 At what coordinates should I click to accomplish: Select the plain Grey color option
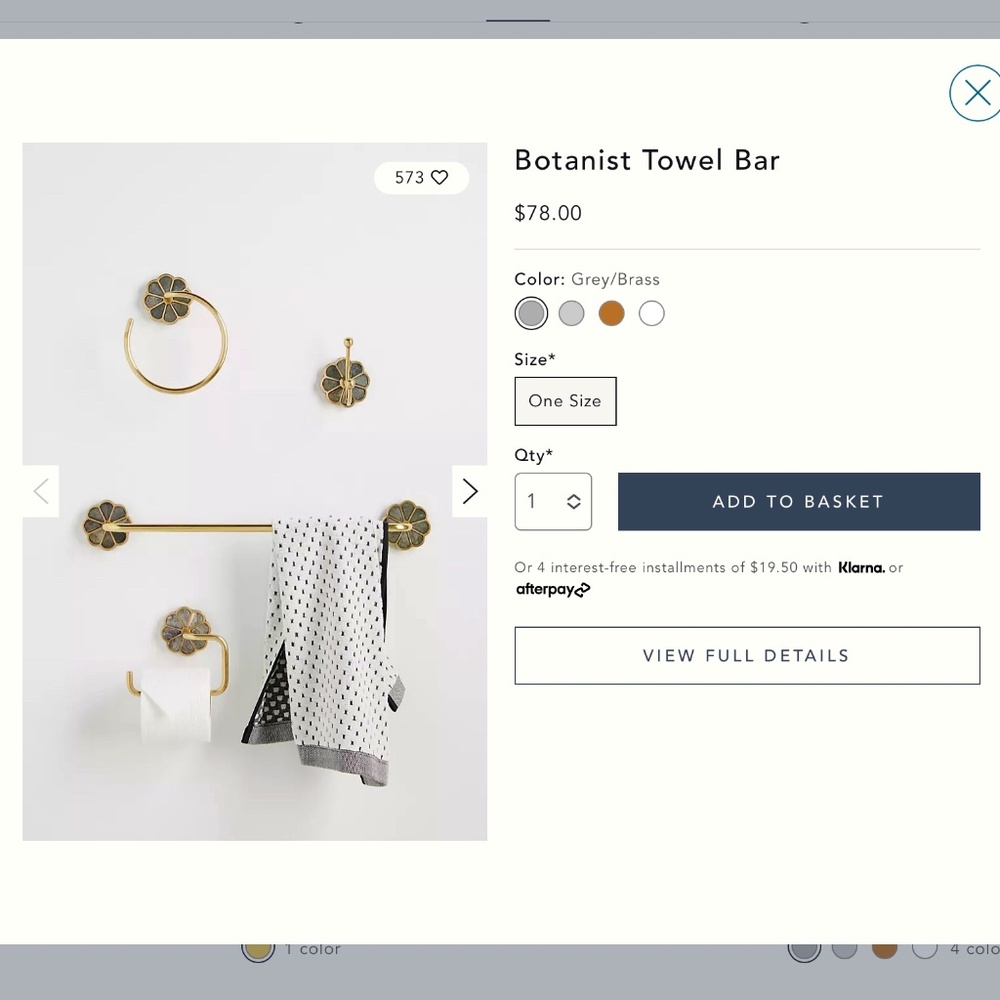(571, 313)
